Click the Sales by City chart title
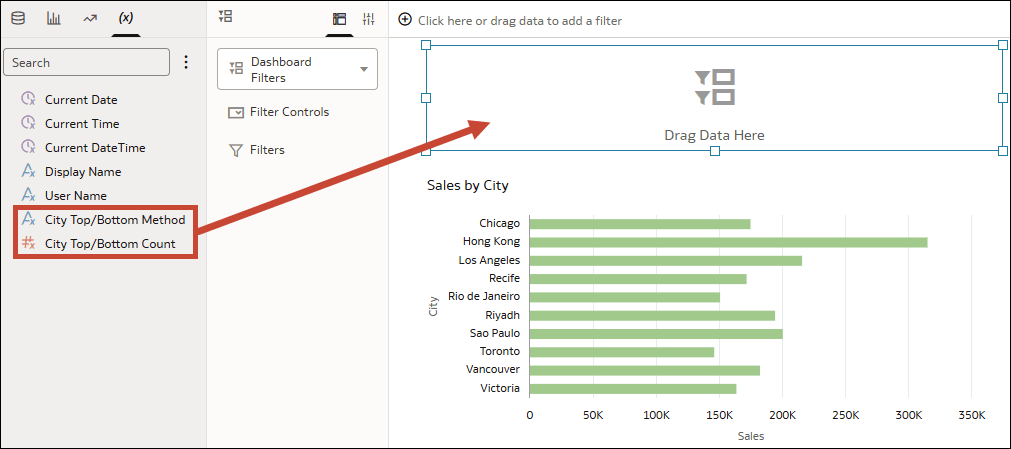The height and width of the screenshot is (449, 1011). pos(467,186)
